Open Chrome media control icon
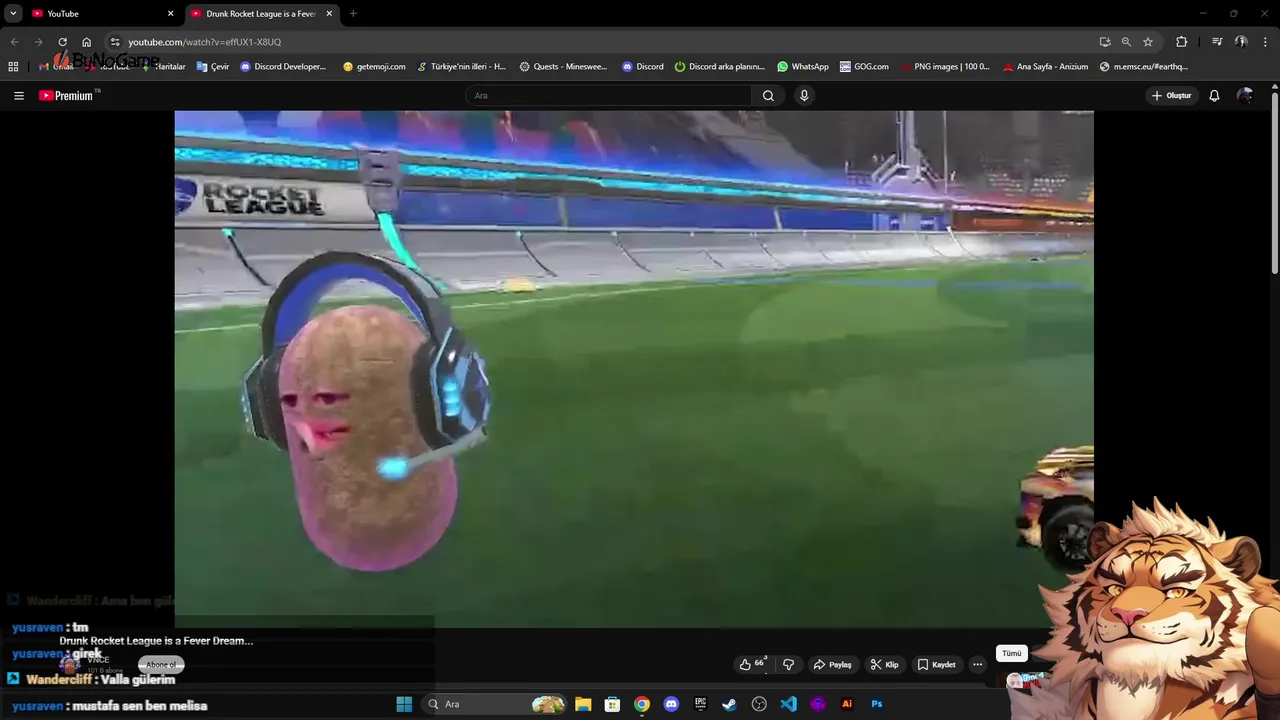Screen dimensions: 1280x720 (1217, 42)
